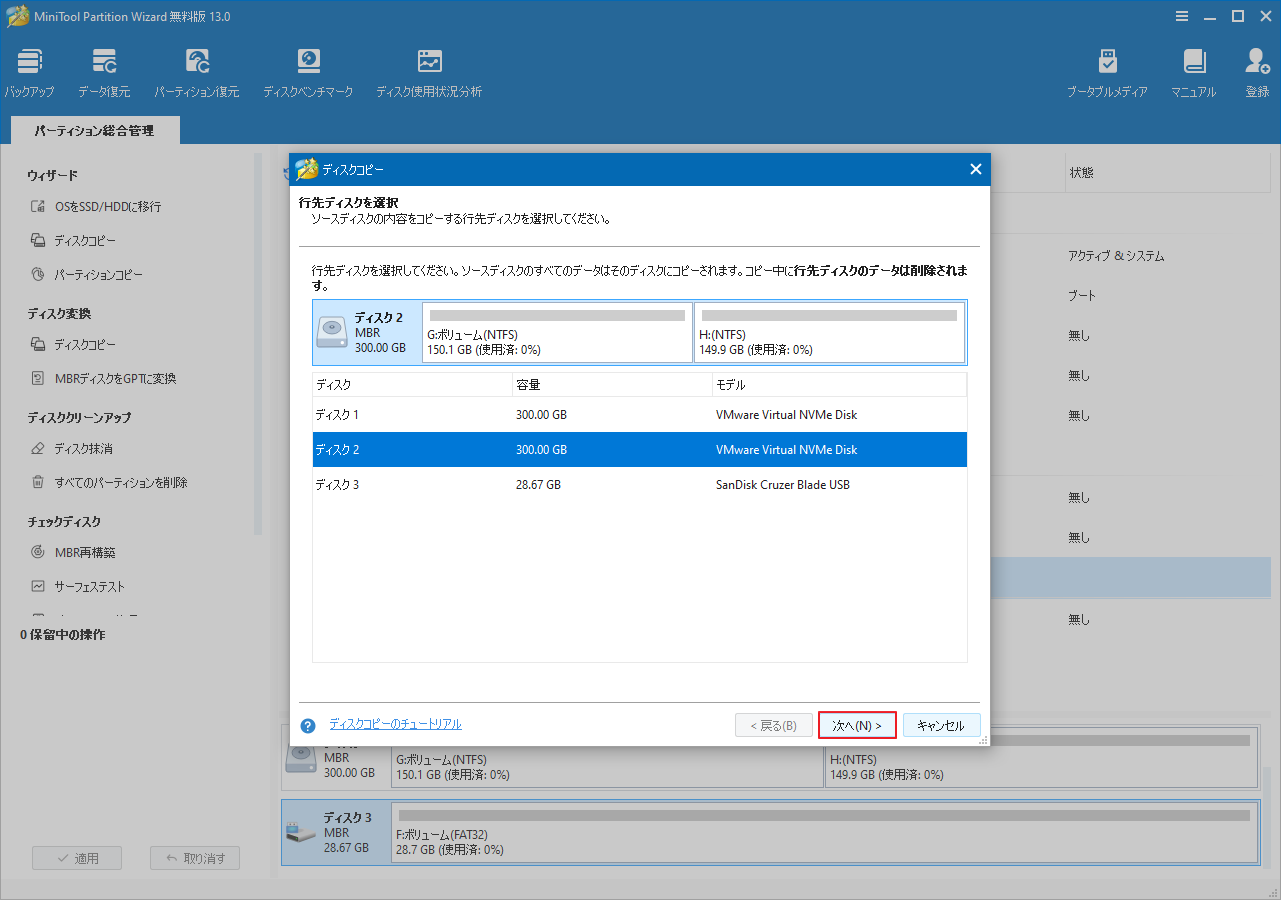Switch to the パーティション総合管理 tab
This screenshot has height=900, width=1281.
(x=94, y=129)
